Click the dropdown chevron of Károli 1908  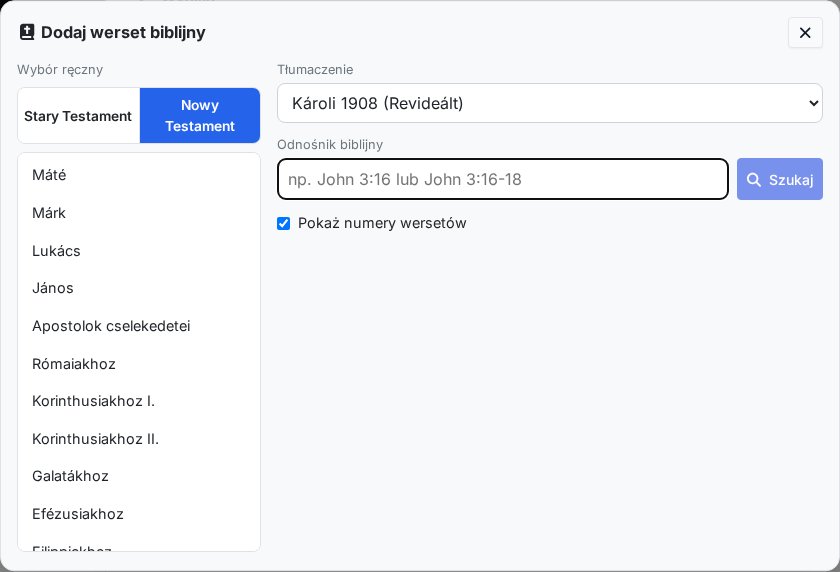(813, 103)
